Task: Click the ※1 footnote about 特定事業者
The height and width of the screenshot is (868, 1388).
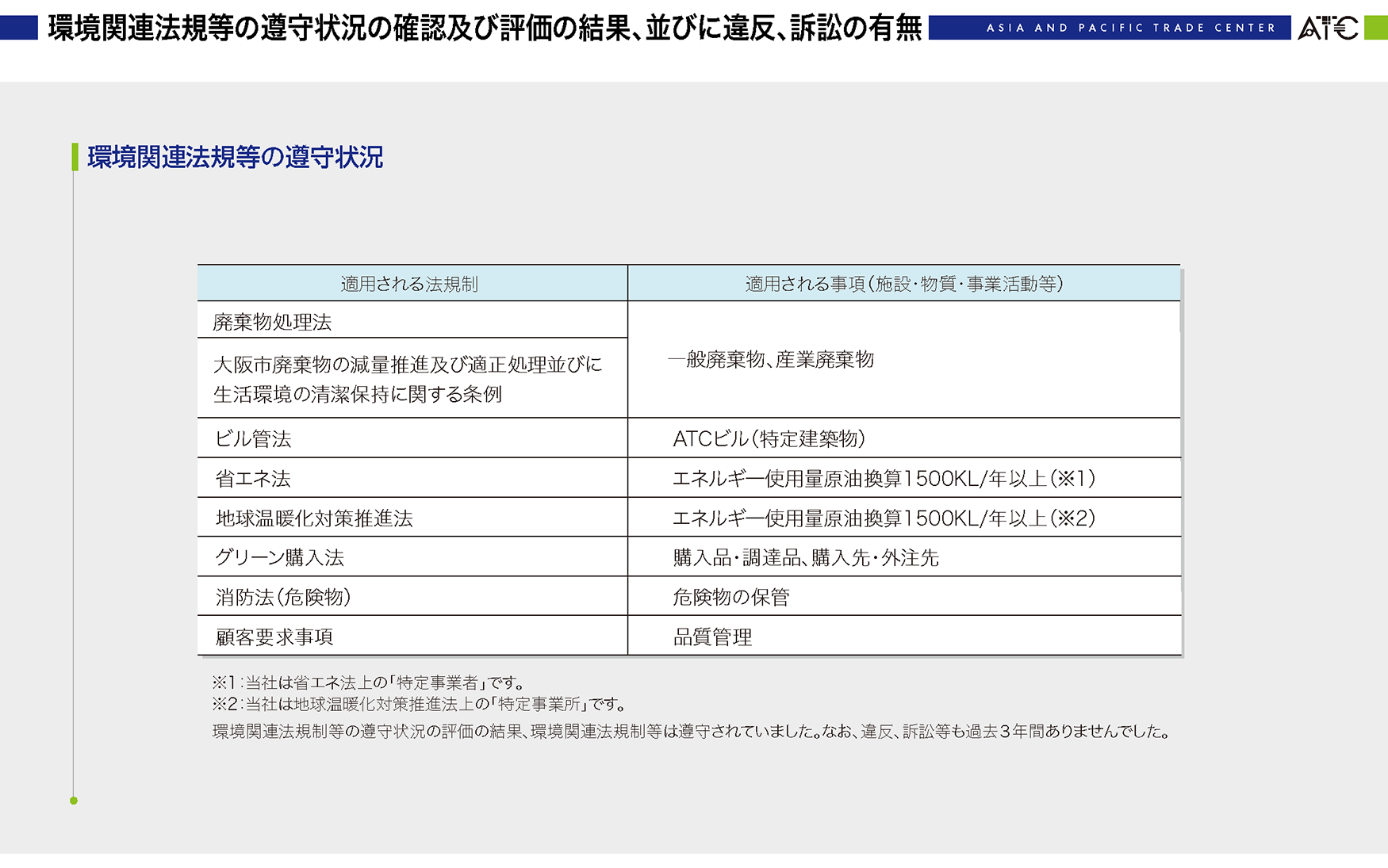Action: click(x=369, y=683)
